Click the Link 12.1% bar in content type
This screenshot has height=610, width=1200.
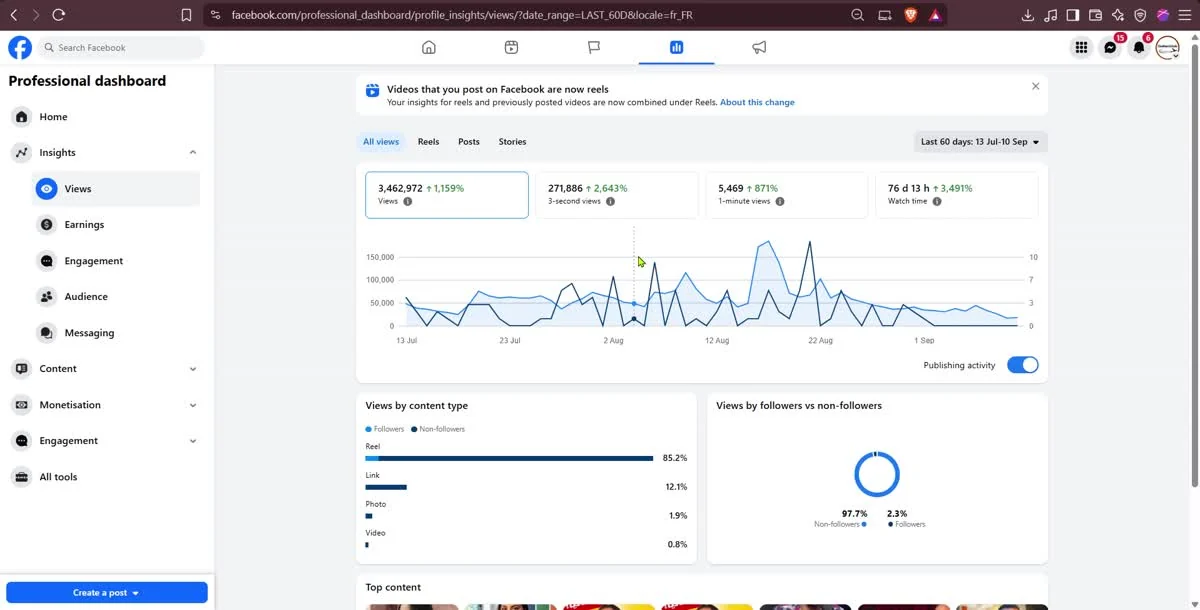coord(386,487)
